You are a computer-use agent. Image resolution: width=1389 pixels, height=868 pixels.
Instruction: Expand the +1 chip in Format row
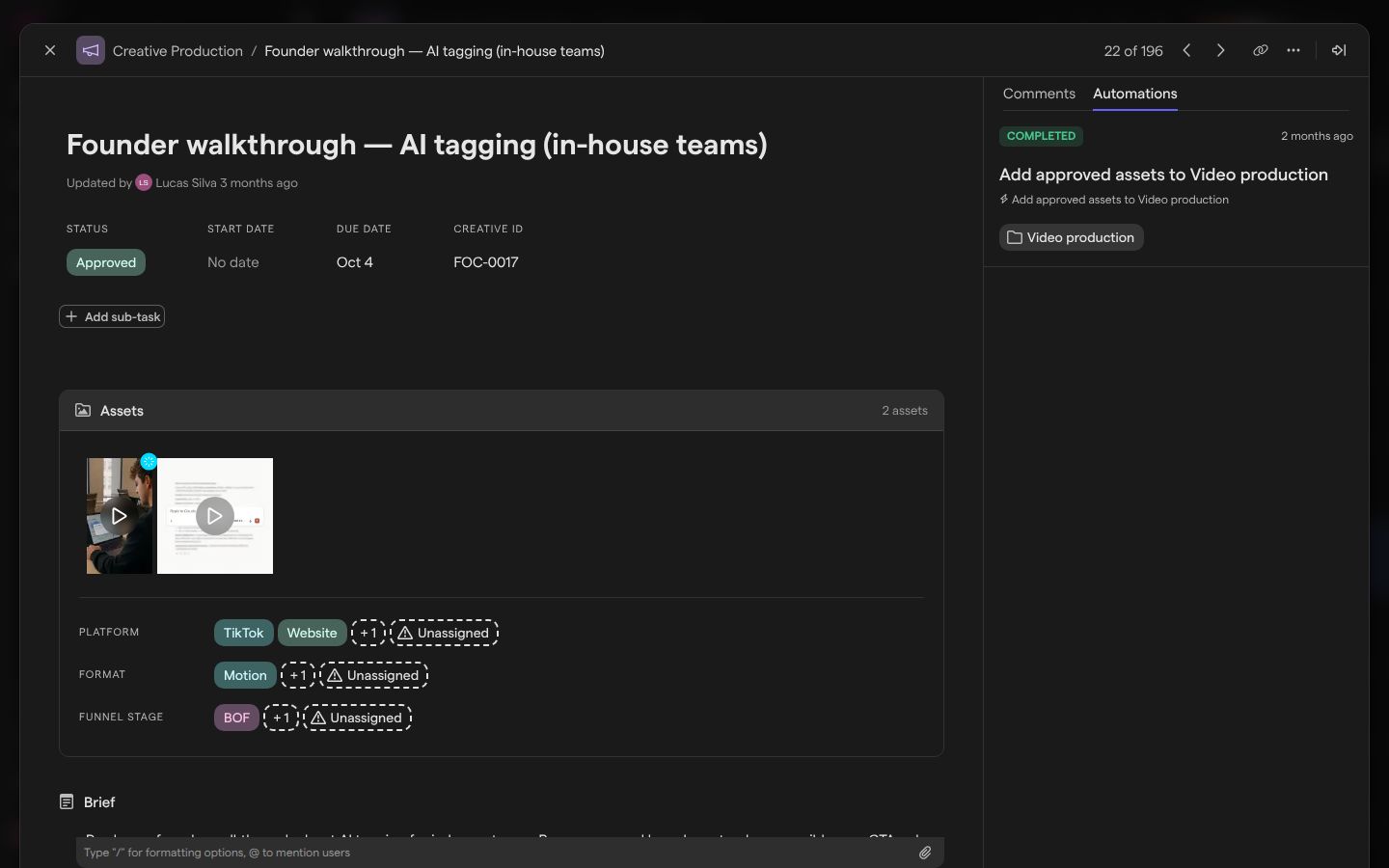[298, 675]
